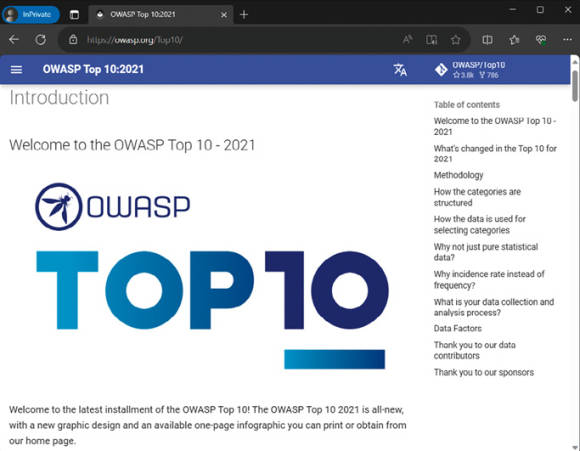The width and height of the screenshot is (580, 451).
Task: Click the page's vertical scrollbar thumb
Action: click(x=574, y=86)
